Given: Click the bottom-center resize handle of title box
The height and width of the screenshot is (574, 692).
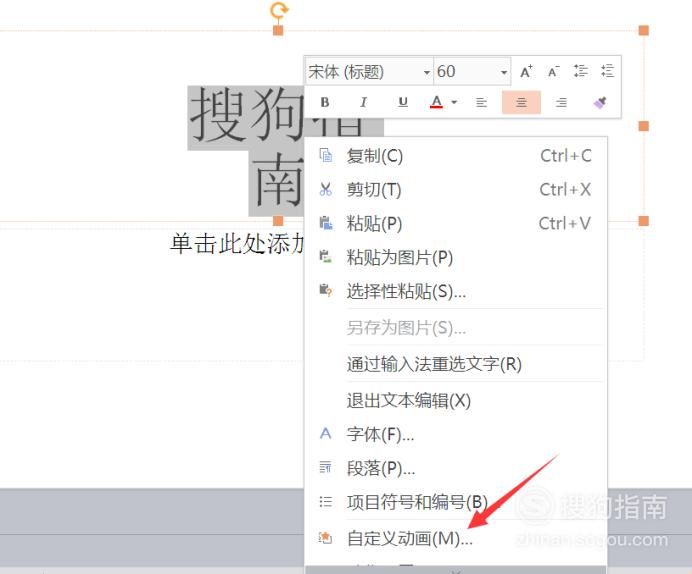Looking at the screenshot, I should 278,221.
